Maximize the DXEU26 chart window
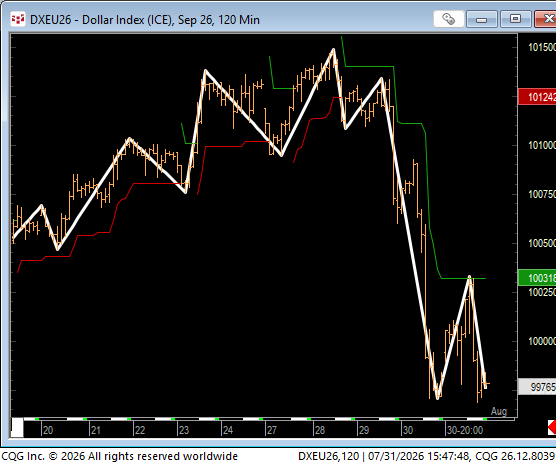The width and height of the screenshot is (556, 464). pyautogui.click(x=515, y=19)
